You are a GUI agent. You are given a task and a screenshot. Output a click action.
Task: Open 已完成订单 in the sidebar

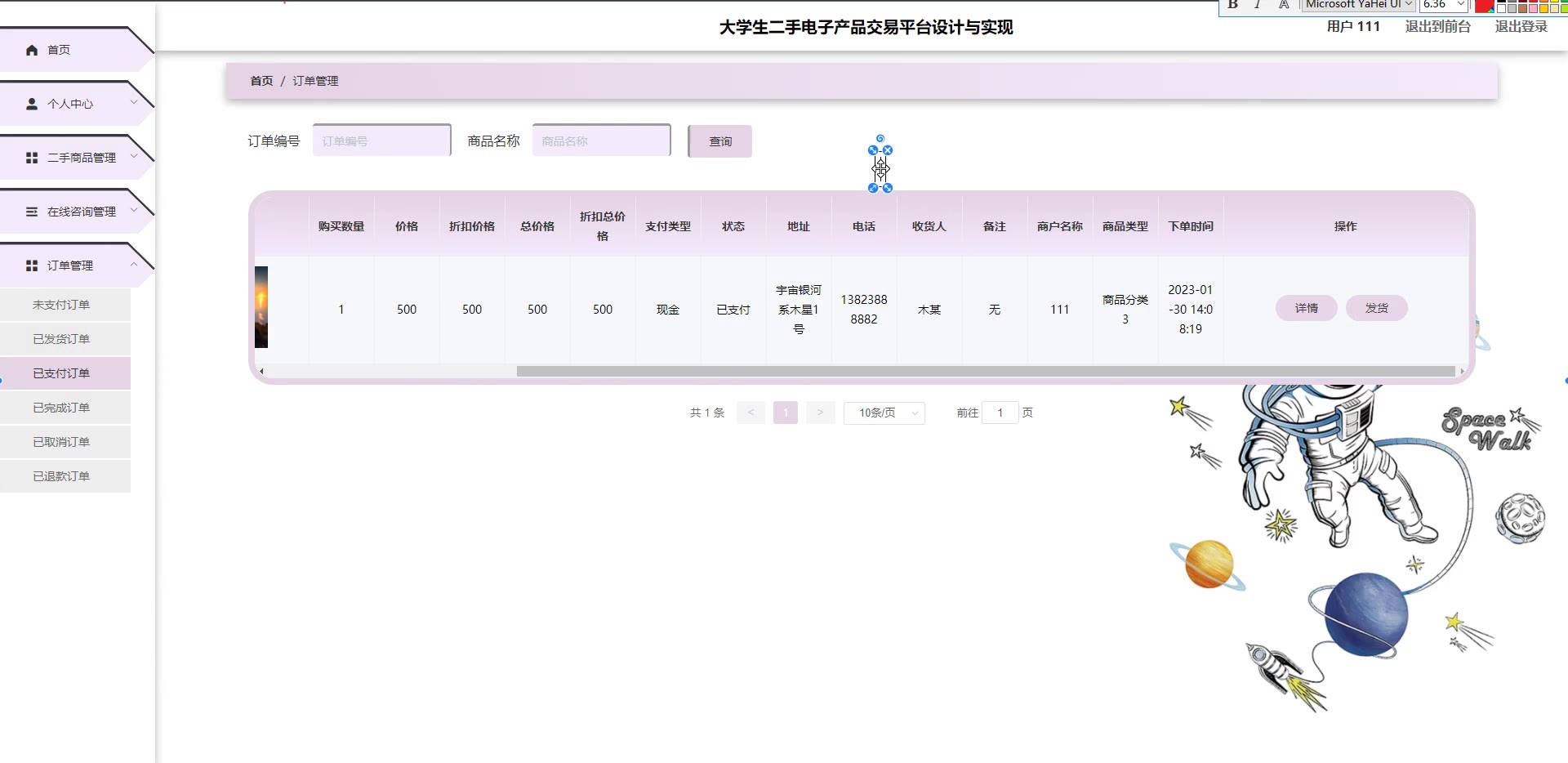[x=65, y=408]
